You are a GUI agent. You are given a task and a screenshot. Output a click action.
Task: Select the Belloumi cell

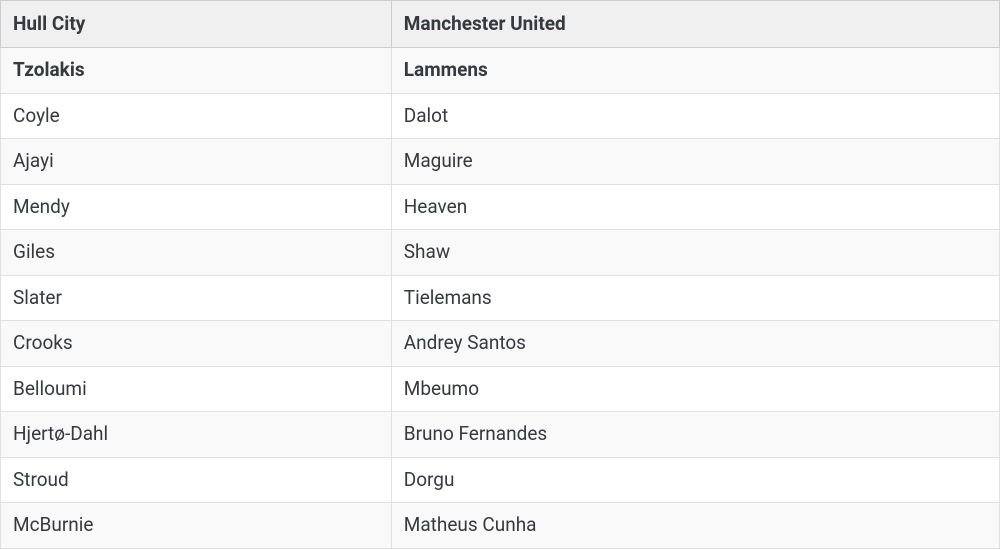click(x=196, y=389)
